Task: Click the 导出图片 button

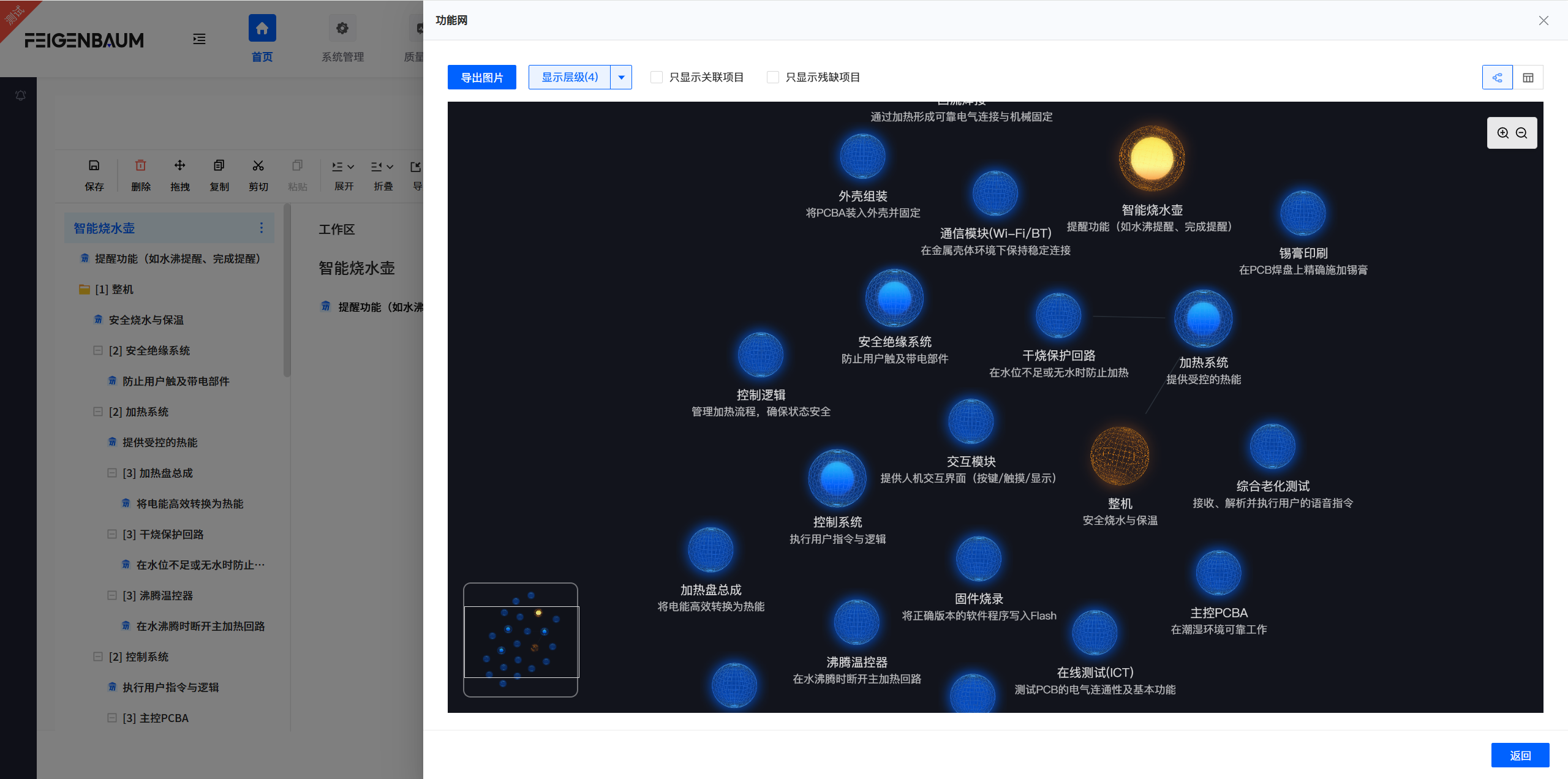Action: click(481, 77)
